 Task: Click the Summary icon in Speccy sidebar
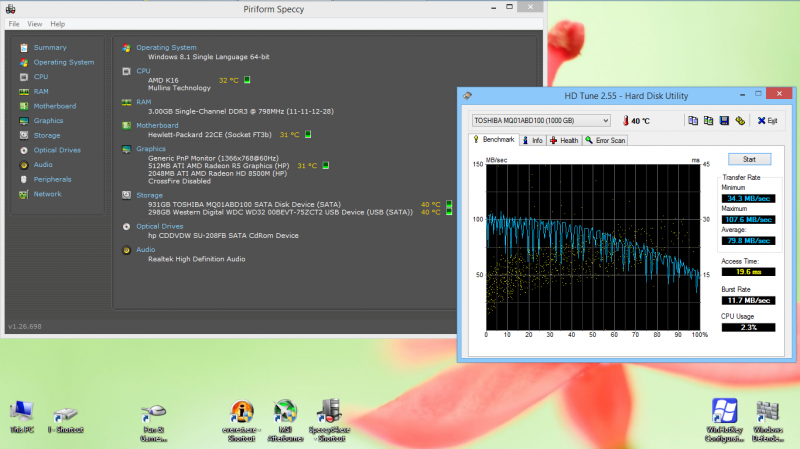(23, 47)
